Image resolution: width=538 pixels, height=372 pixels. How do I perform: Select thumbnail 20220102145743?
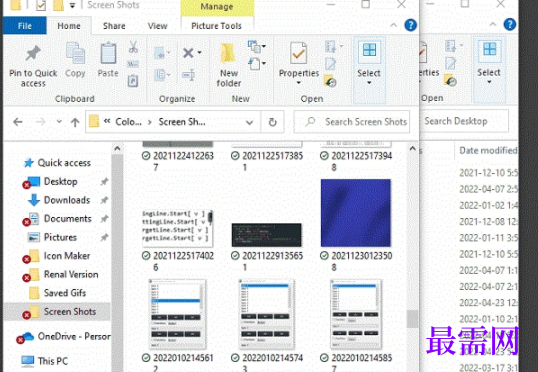point(267,314)
